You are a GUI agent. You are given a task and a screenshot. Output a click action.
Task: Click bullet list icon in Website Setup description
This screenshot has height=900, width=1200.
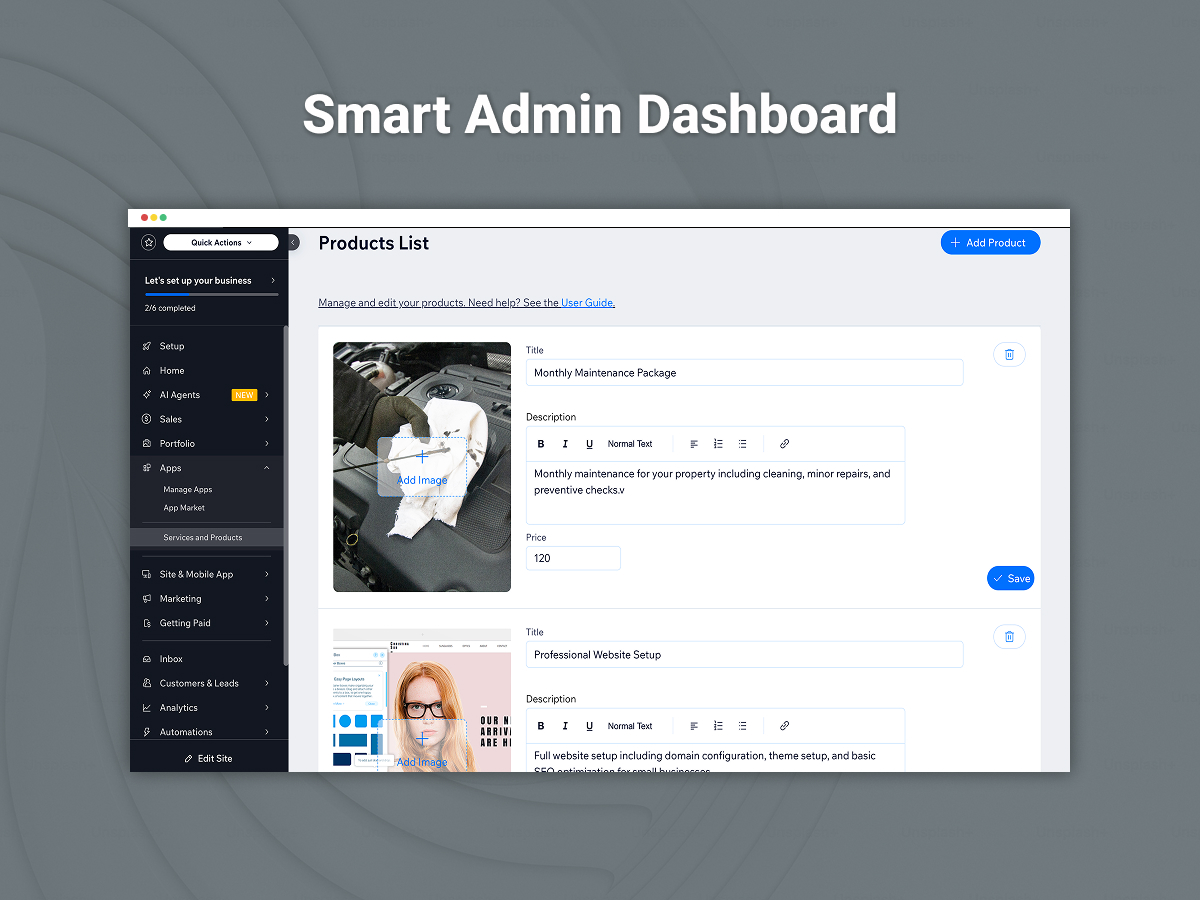742,726
